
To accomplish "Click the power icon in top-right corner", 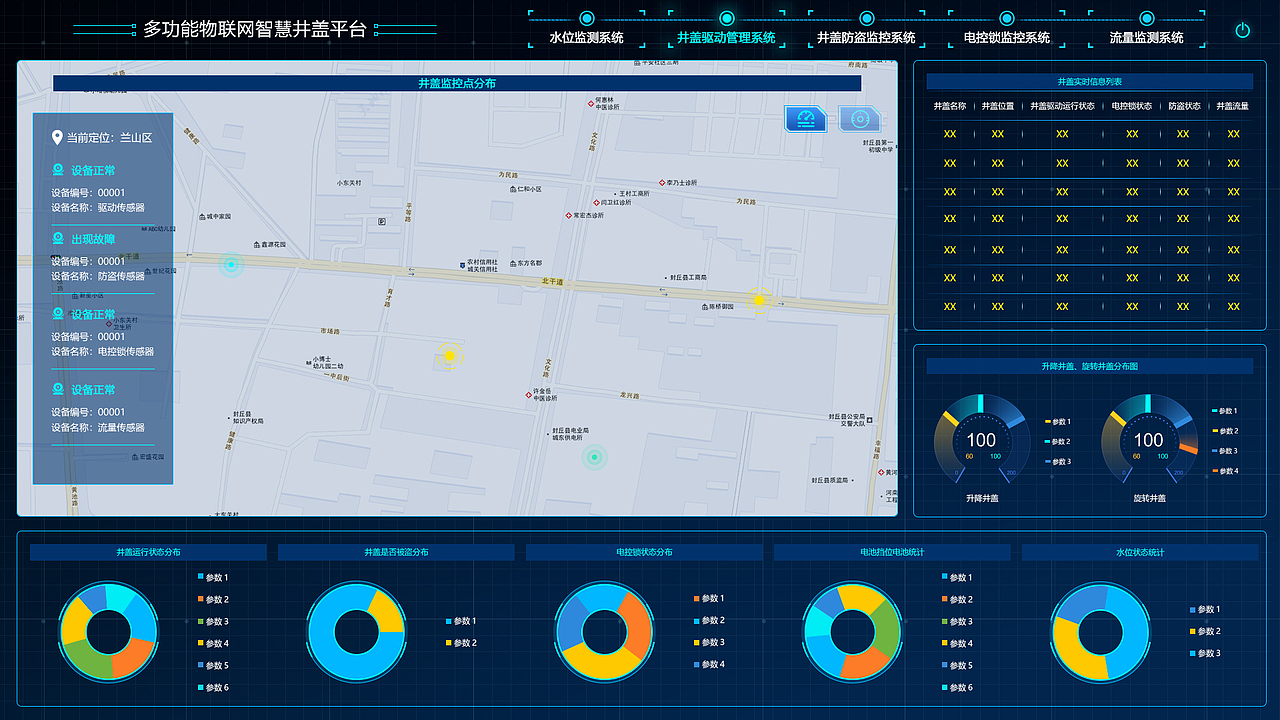I will 1243,30.
